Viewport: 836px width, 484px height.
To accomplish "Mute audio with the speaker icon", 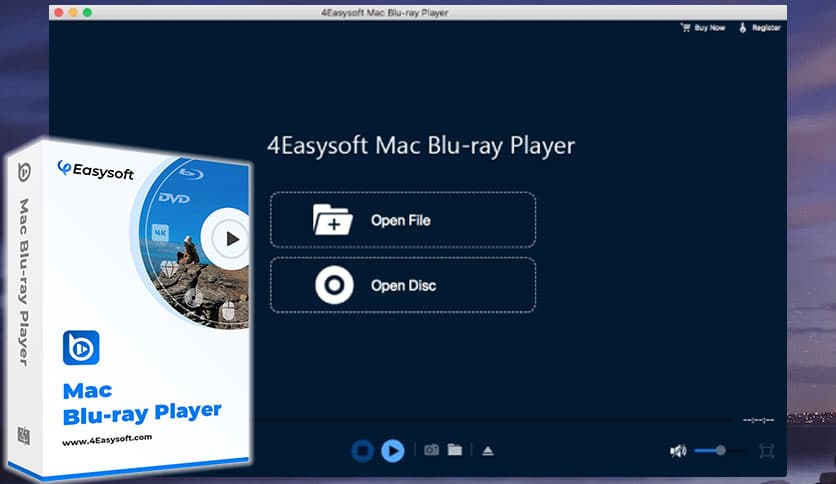I will pos(678,451).
